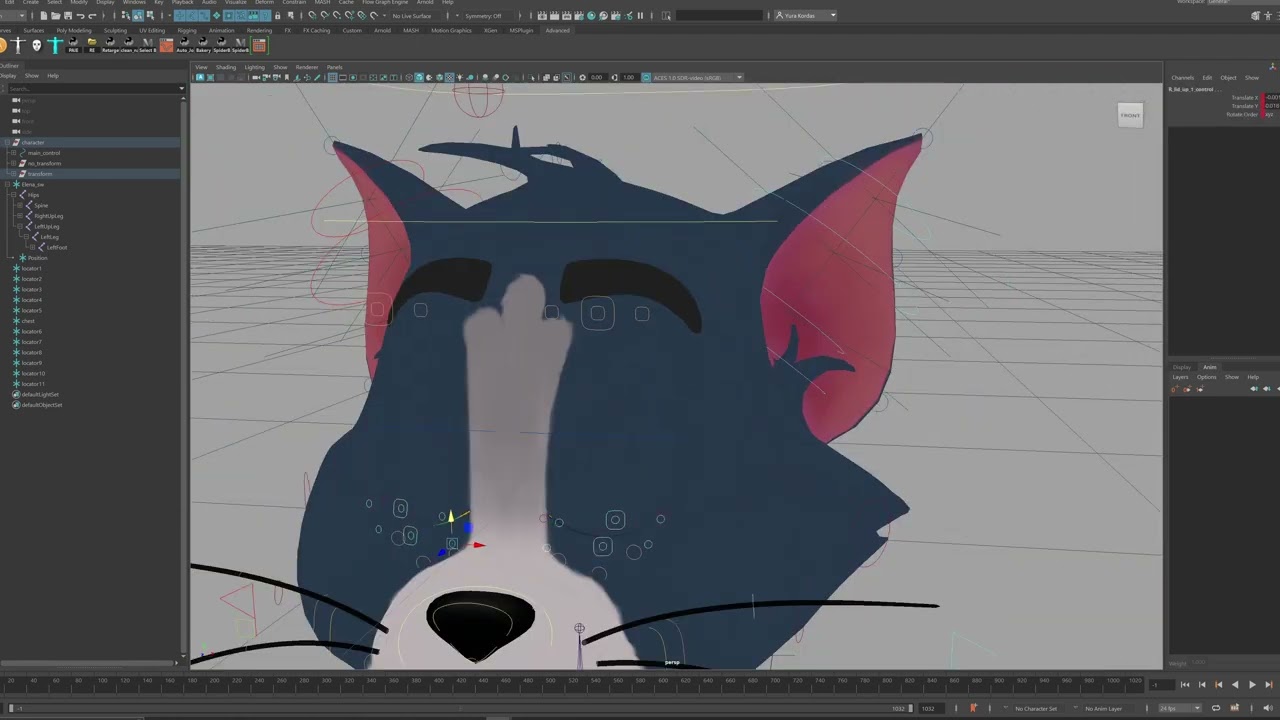Click the Auto keyframe toggle icon
The image size is (1280, 720).
click(x=973, y=708)
